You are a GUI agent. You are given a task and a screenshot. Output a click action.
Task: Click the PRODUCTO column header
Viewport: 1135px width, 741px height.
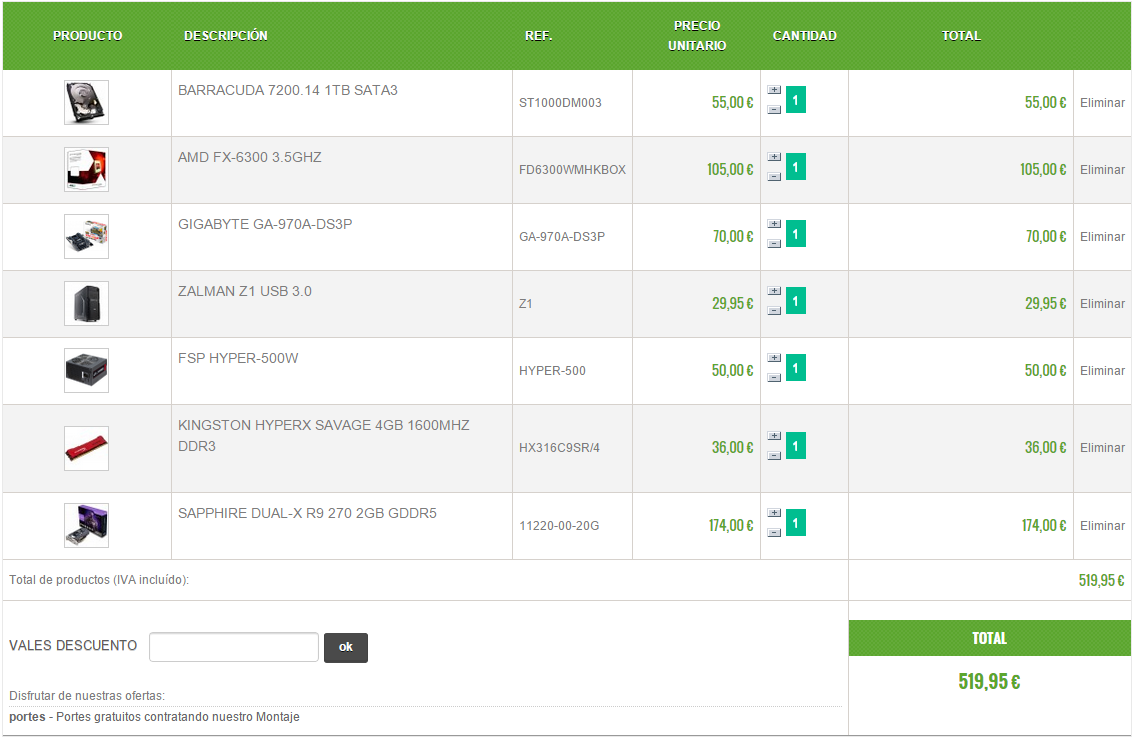tap(88, 35)
